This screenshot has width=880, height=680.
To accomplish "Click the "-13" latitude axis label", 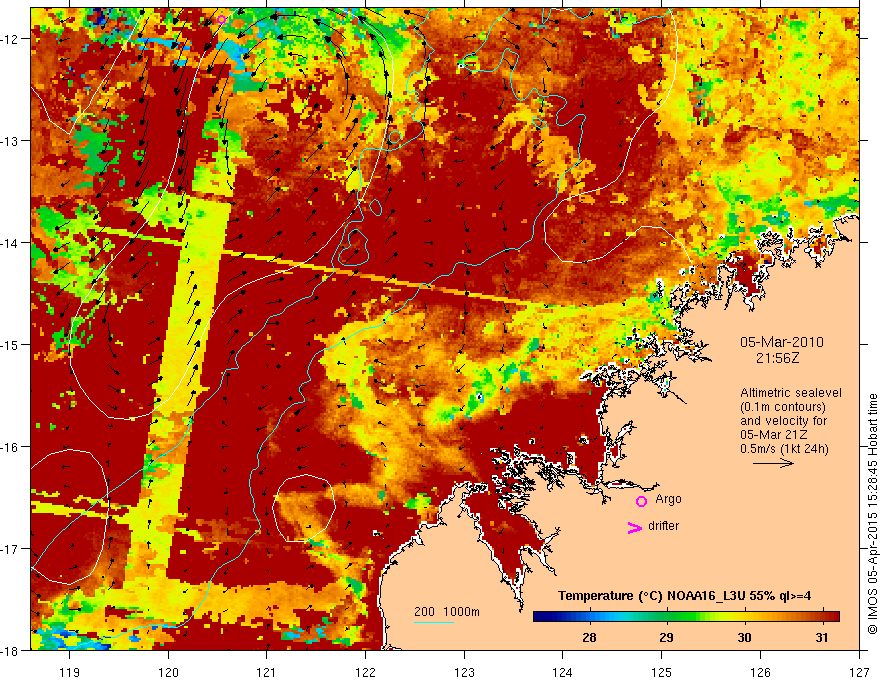I will pos(10,141).
